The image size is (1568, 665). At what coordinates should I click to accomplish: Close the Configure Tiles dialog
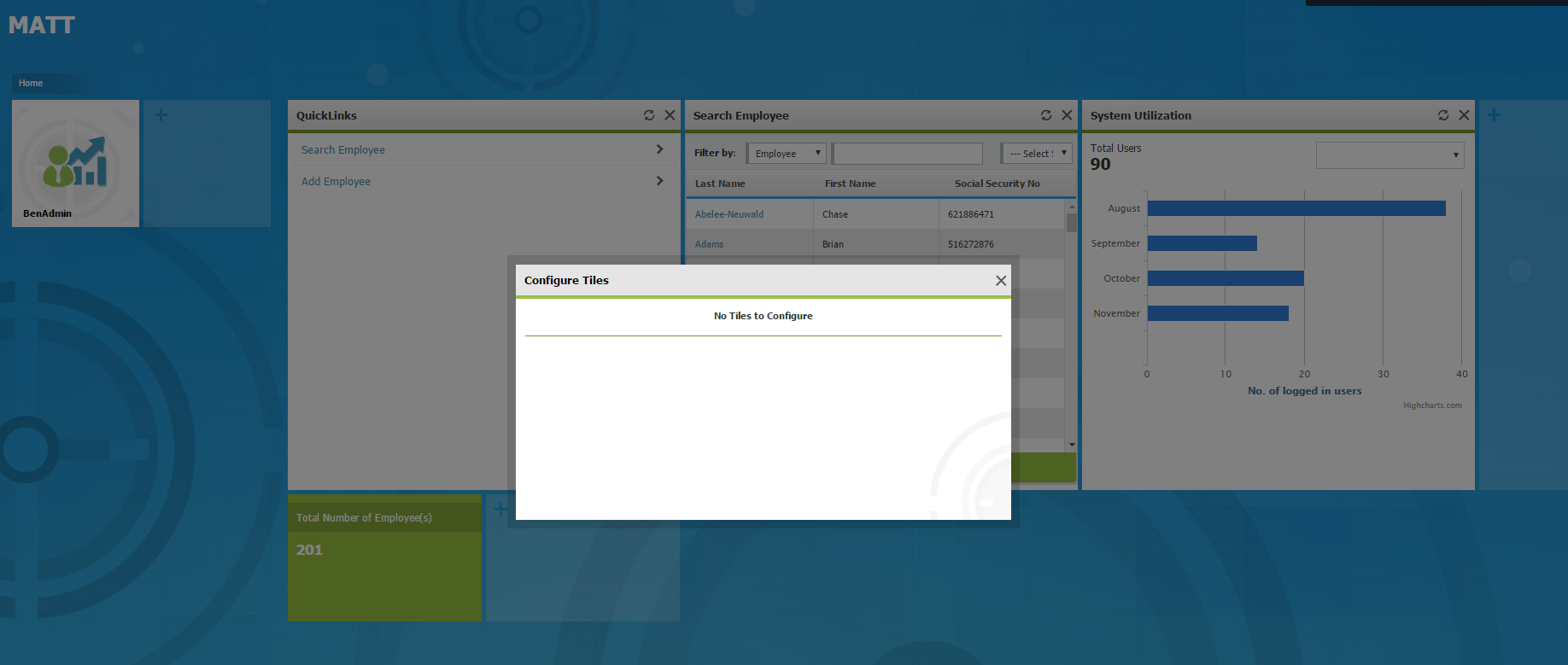(1001, 281)
